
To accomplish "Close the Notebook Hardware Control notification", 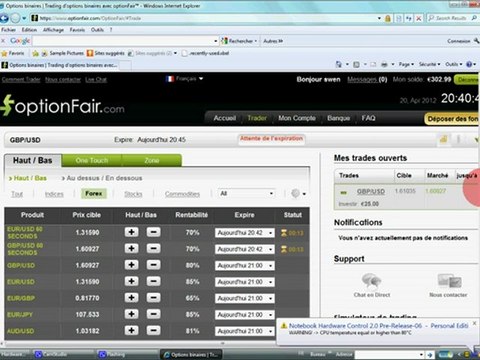I will pyautogui.click(x=474, y=323).
